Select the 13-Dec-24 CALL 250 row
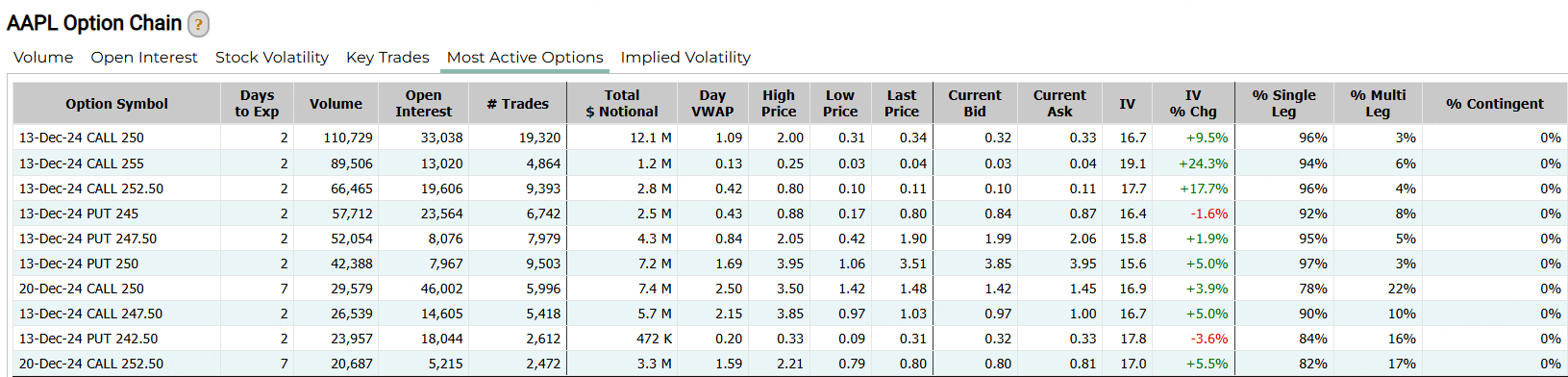Screen dimensions: 1568x377 click(x=790, y=138)
